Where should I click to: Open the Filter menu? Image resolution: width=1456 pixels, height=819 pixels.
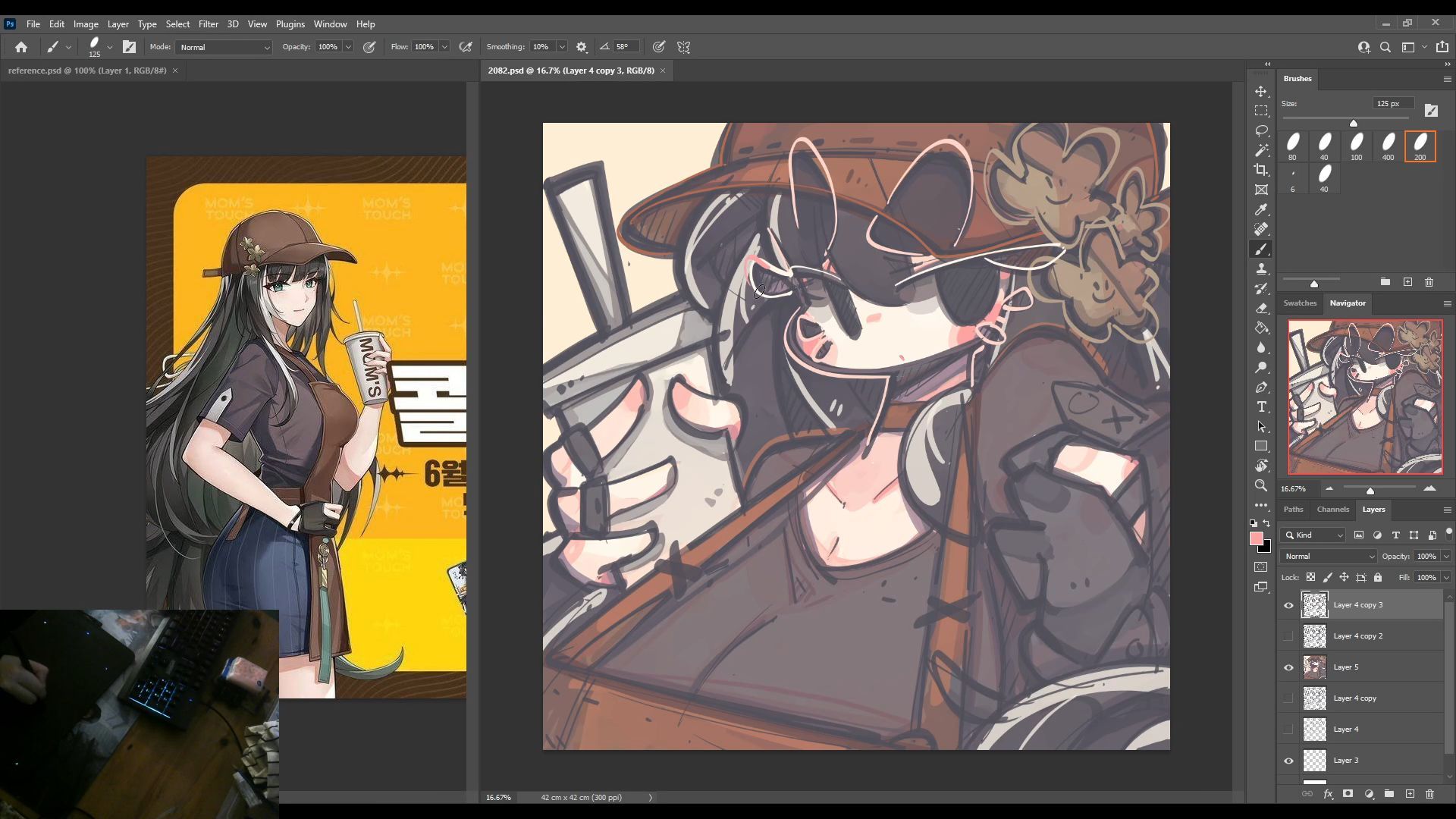click(208, 24)
